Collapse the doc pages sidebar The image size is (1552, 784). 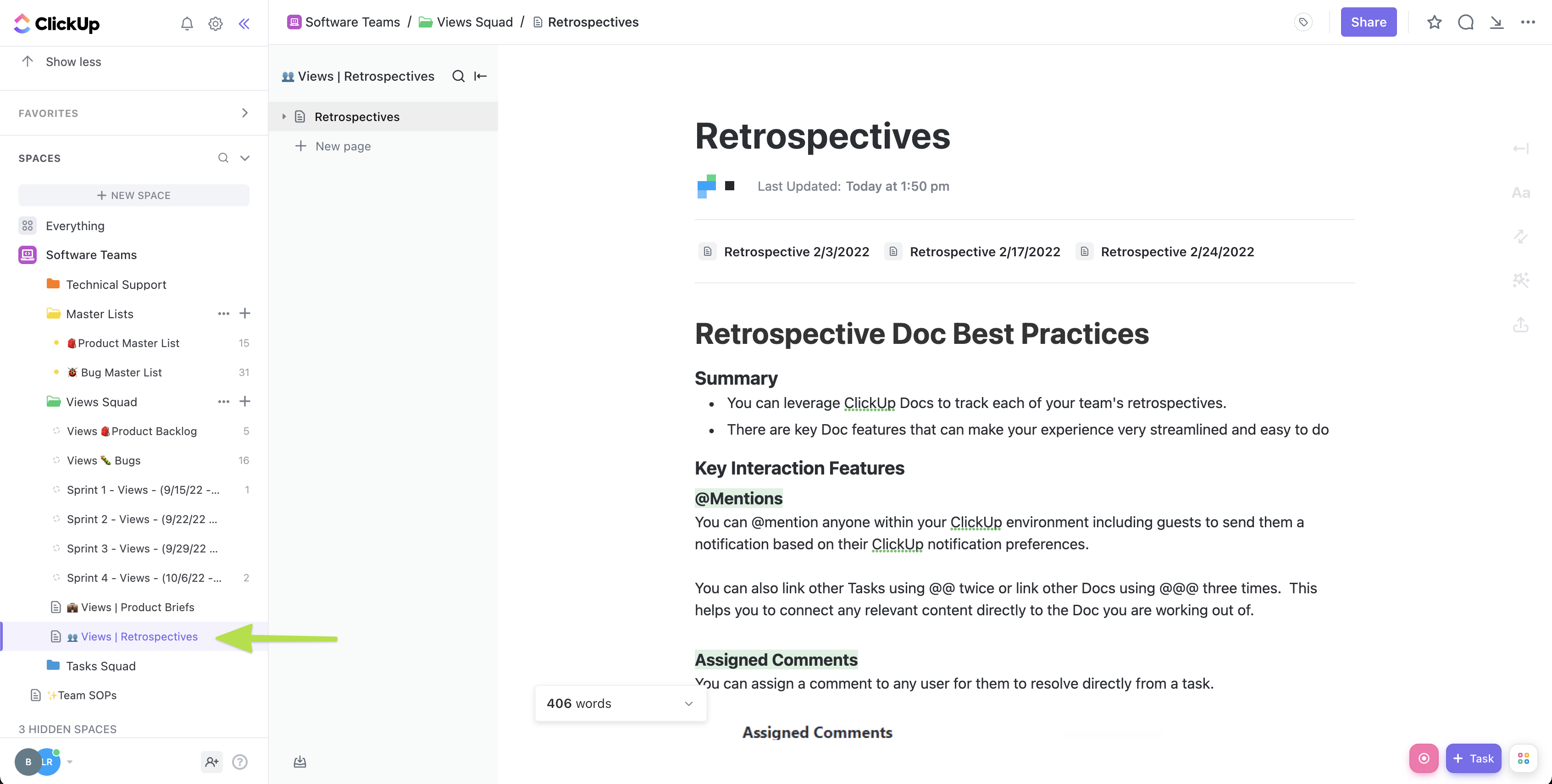tap(480, 76)
